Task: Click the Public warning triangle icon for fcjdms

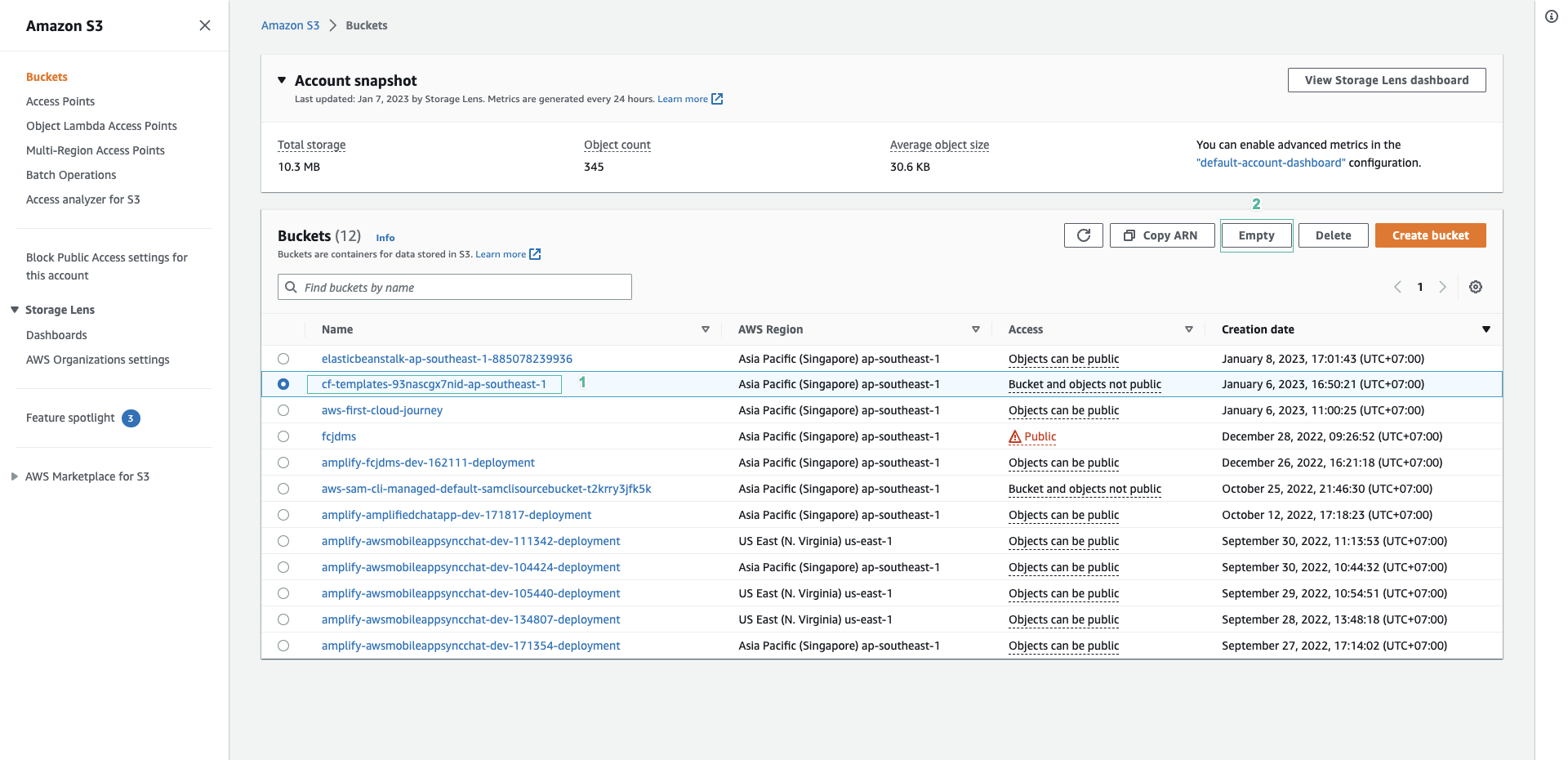Action: click(x=1015, y=436)
